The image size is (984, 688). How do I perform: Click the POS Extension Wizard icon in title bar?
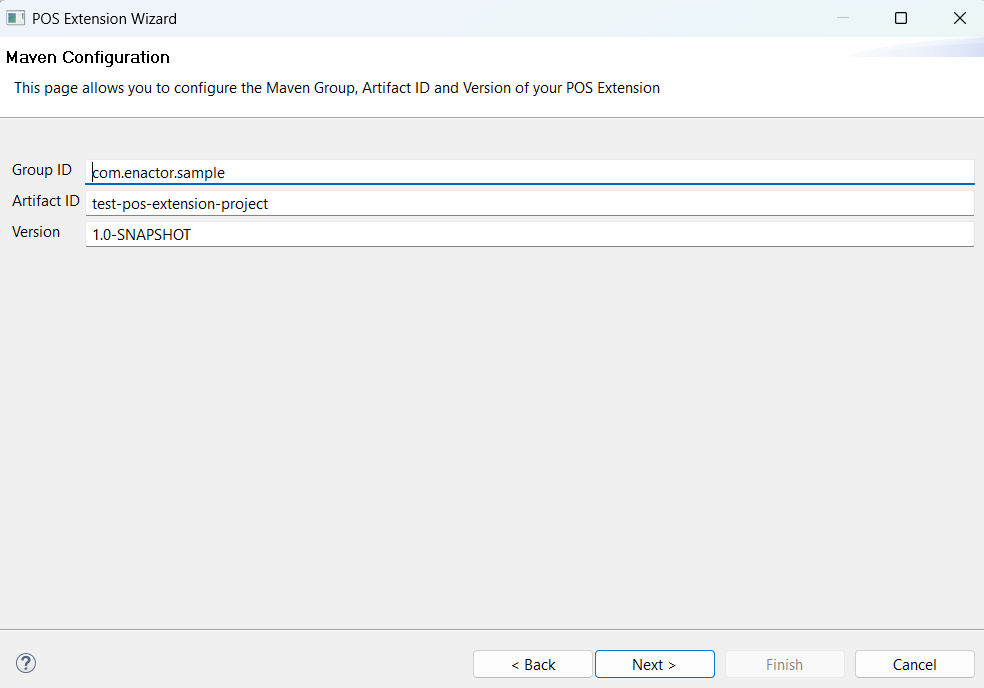[16, 18]
